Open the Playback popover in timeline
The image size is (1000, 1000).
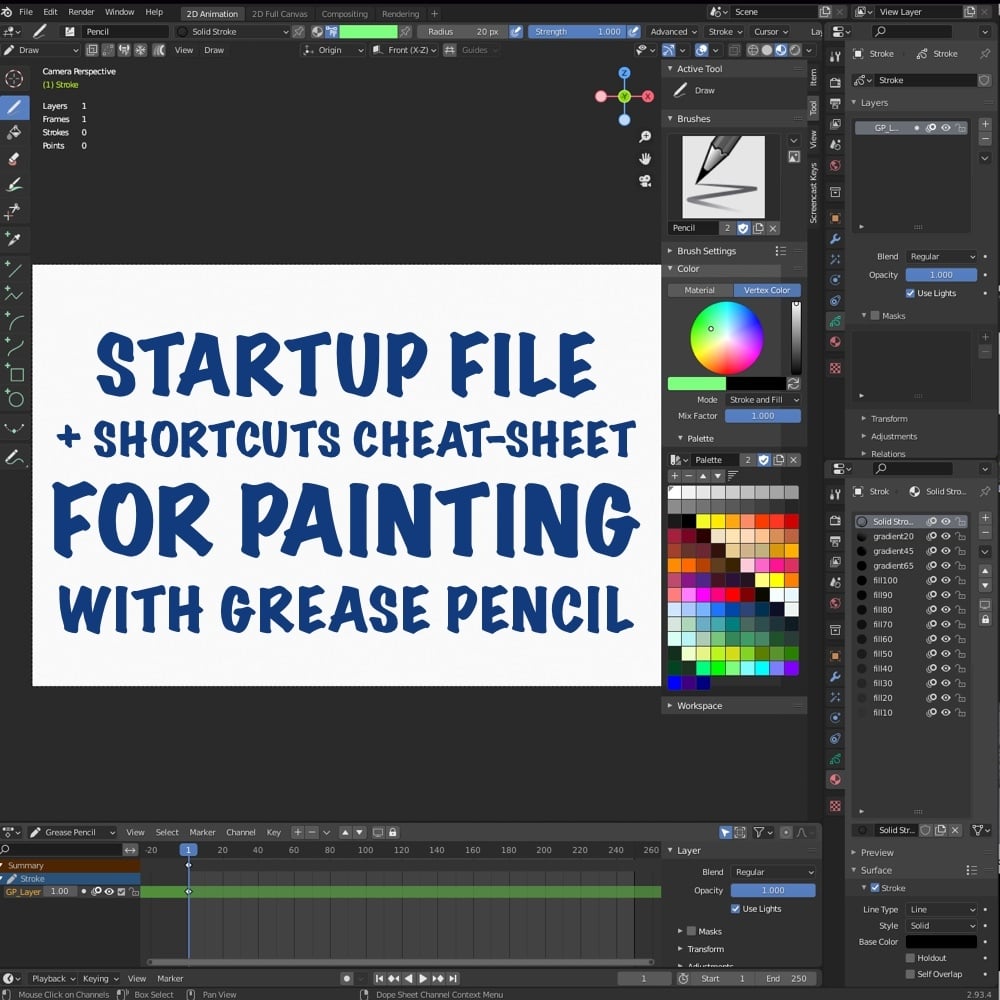pyautogui.click(x=54, y=978)
